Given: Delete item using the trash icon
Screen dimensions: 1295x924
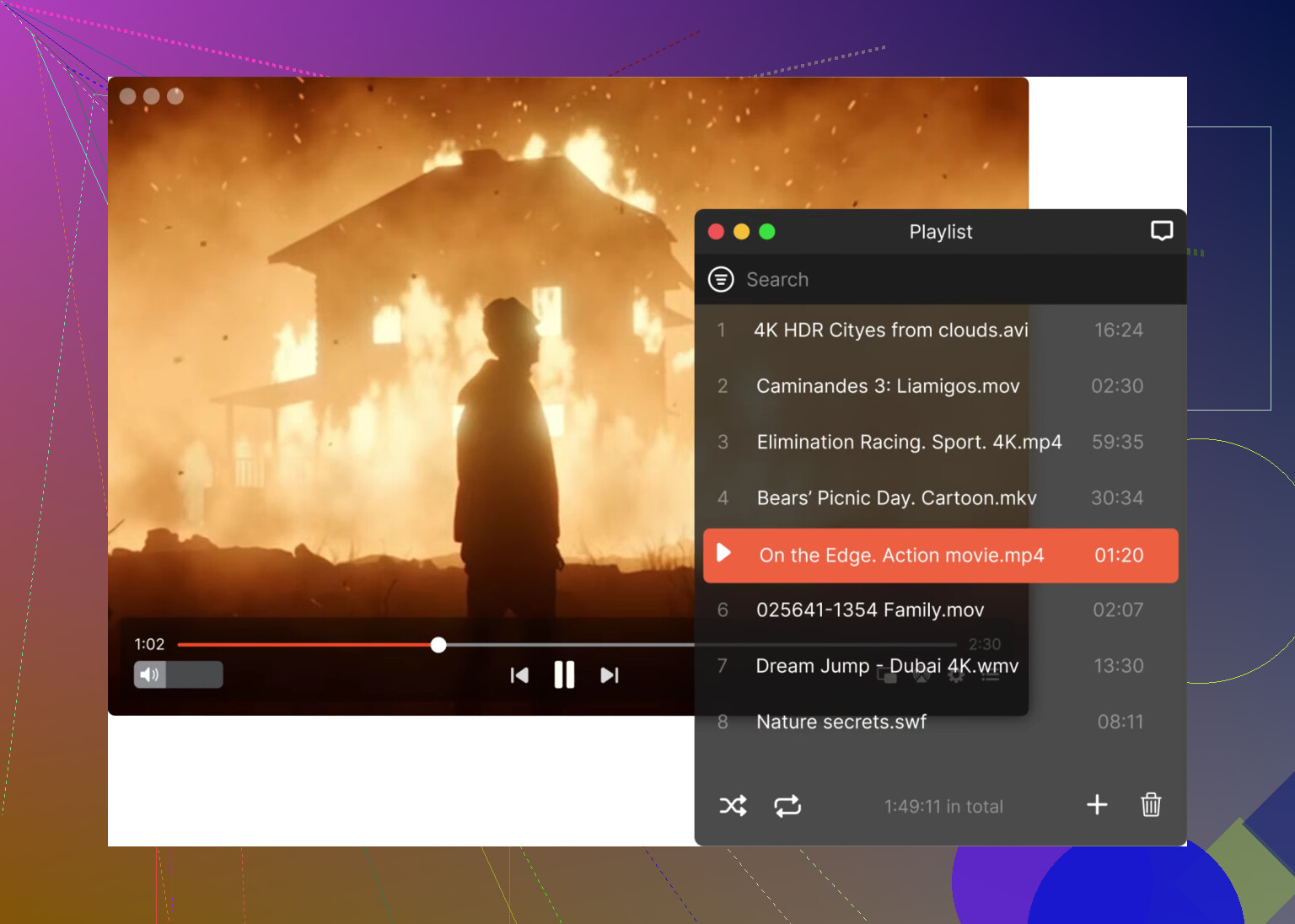Looking at the screenshot, I should coord(1151,805).
